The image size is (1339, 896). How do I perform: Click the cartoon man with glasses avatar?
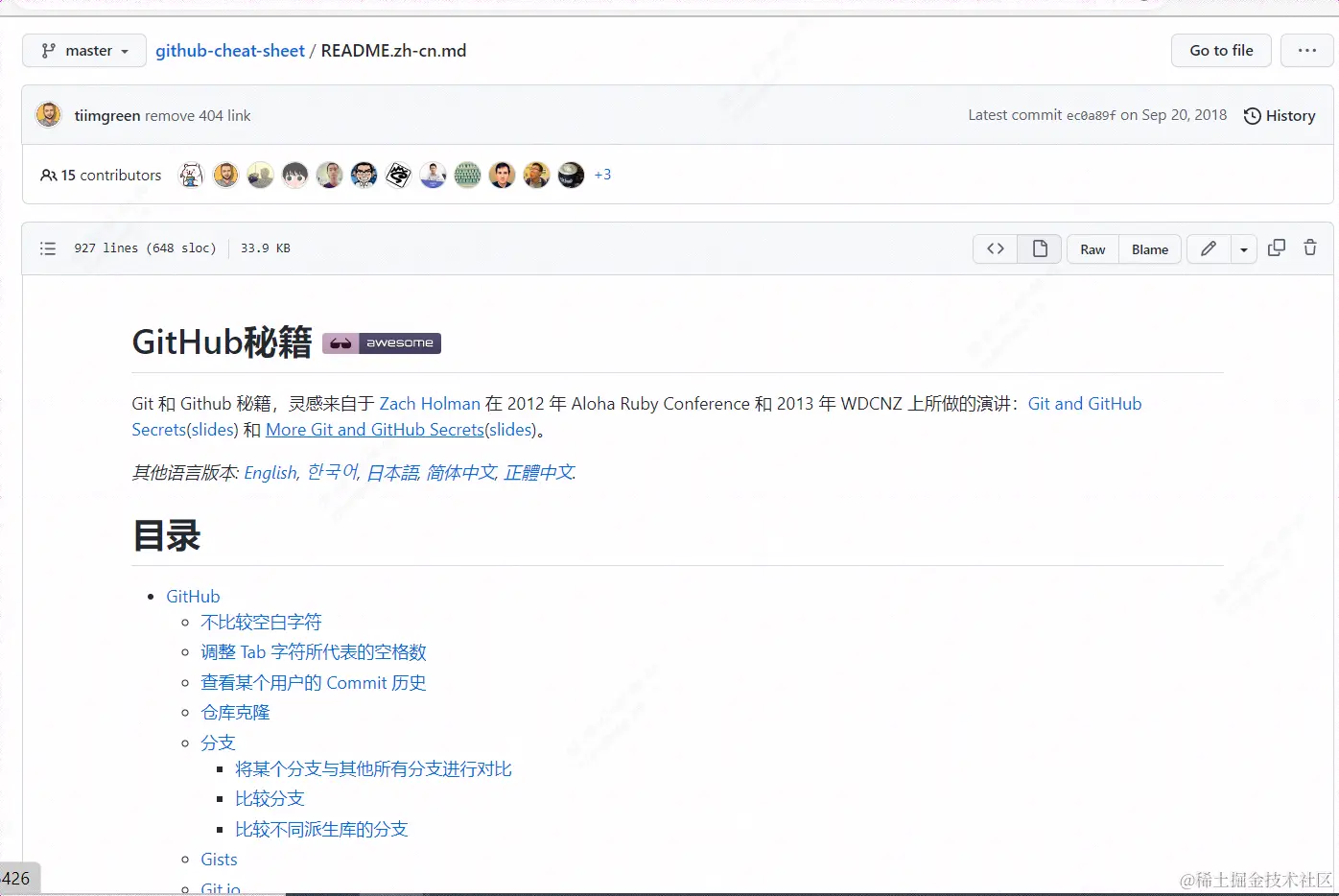pos(364,175)
